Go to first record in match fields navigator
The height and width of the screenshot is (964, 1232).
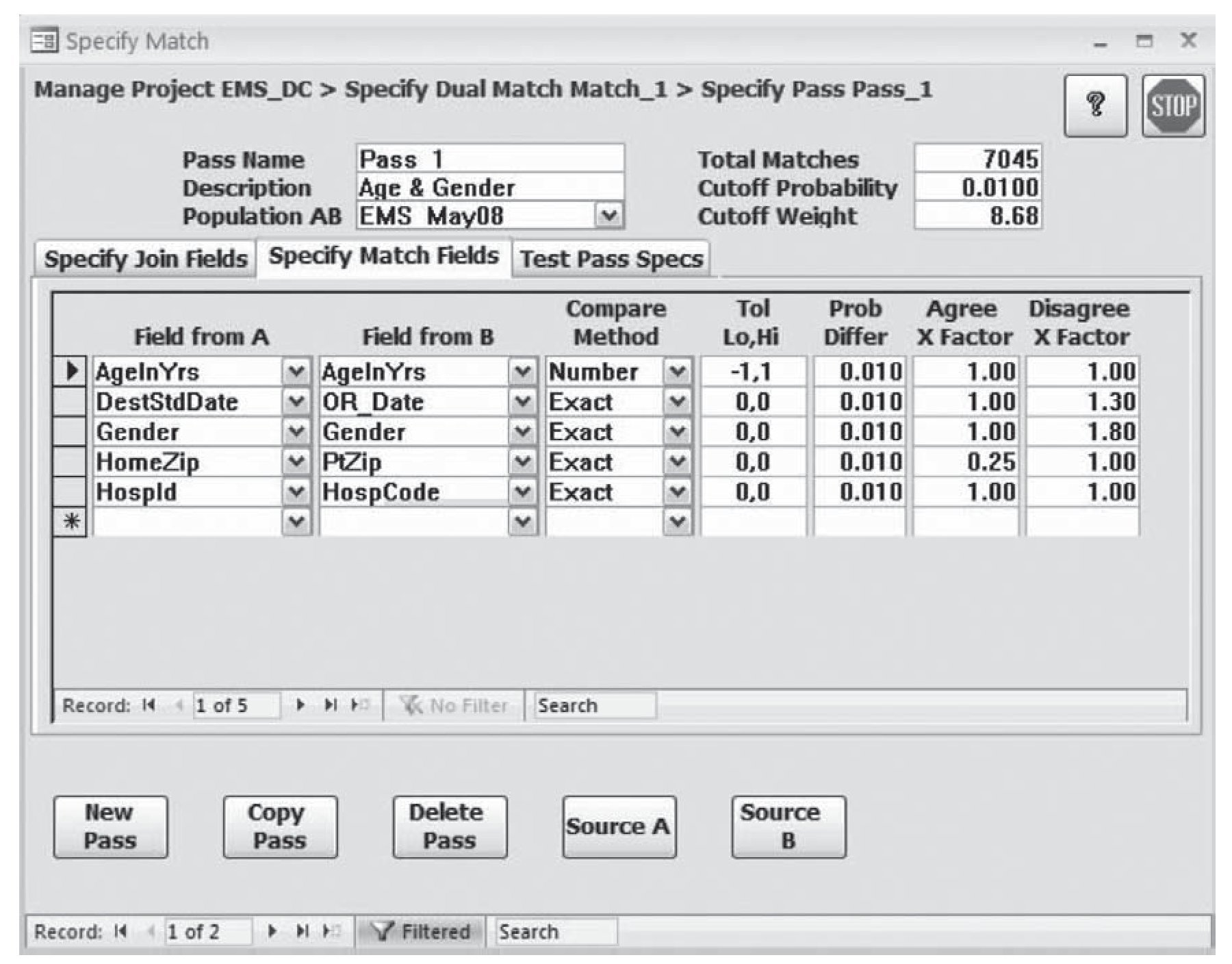(149, 705)
